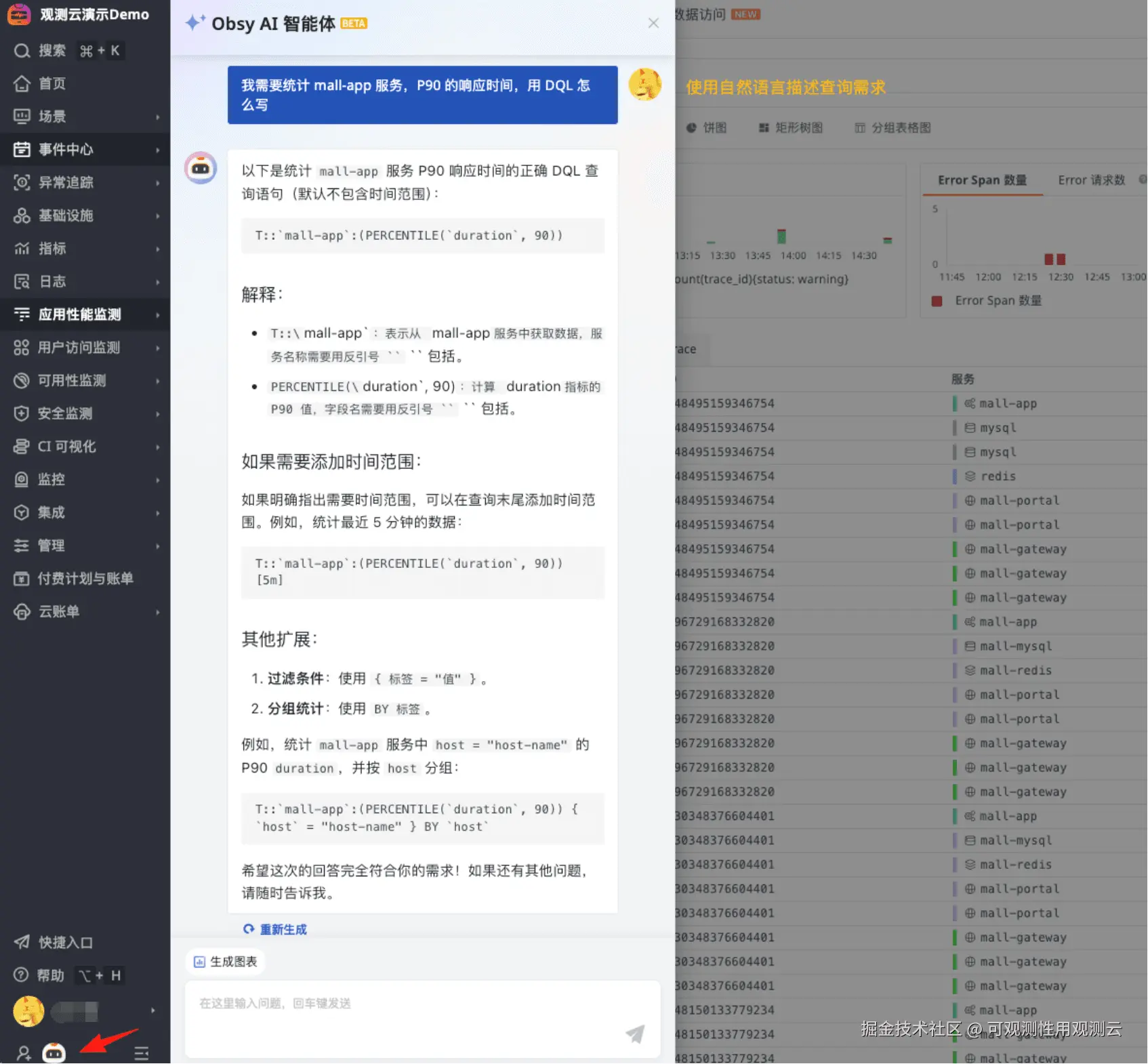Image resolution: width=1148 pixels, height=1064 pixels.
Task: Open the account menu arrow beside the avatar
Action: pos(153,1011)
